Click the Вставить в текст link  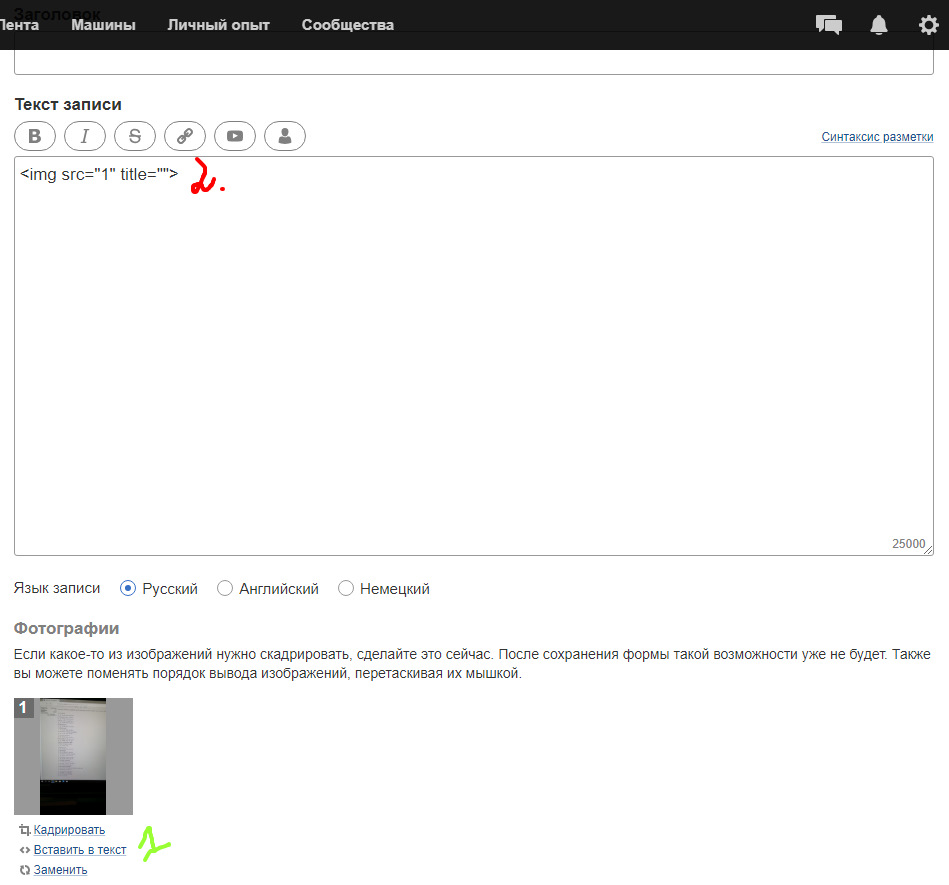tap(80, 850)
